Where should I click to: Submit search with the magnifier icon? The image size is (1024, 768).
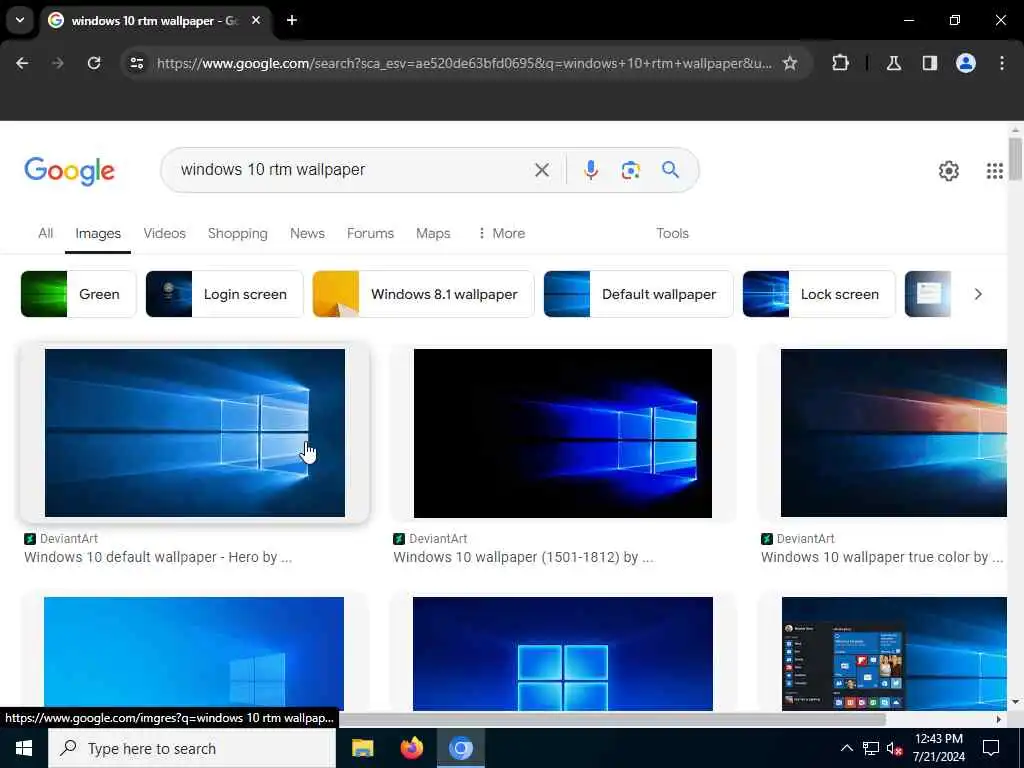point(670,170)
